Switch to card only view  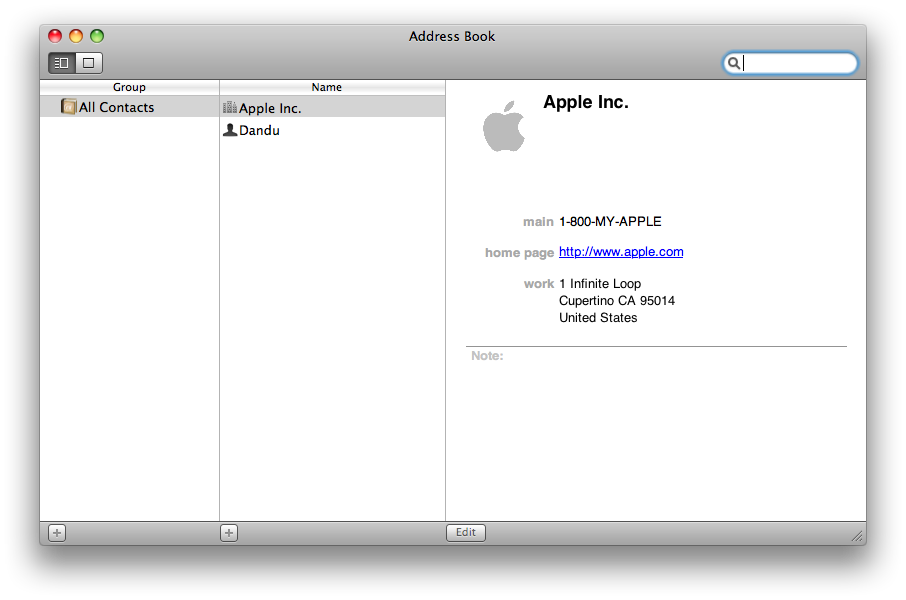click(89, 63)
